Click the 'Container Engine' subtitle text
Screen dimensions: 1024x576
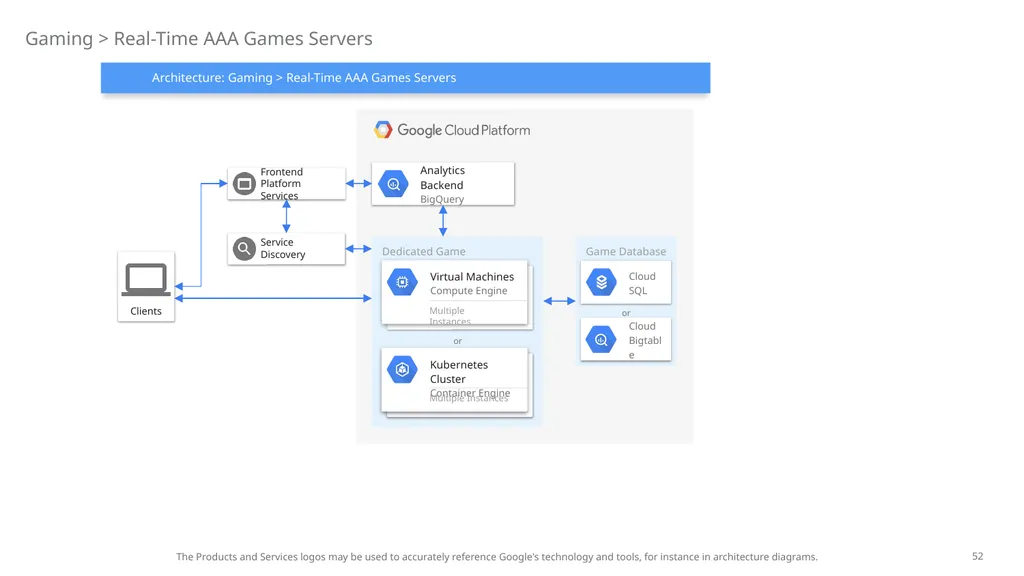pyautogui.click(x=470, y=392)
